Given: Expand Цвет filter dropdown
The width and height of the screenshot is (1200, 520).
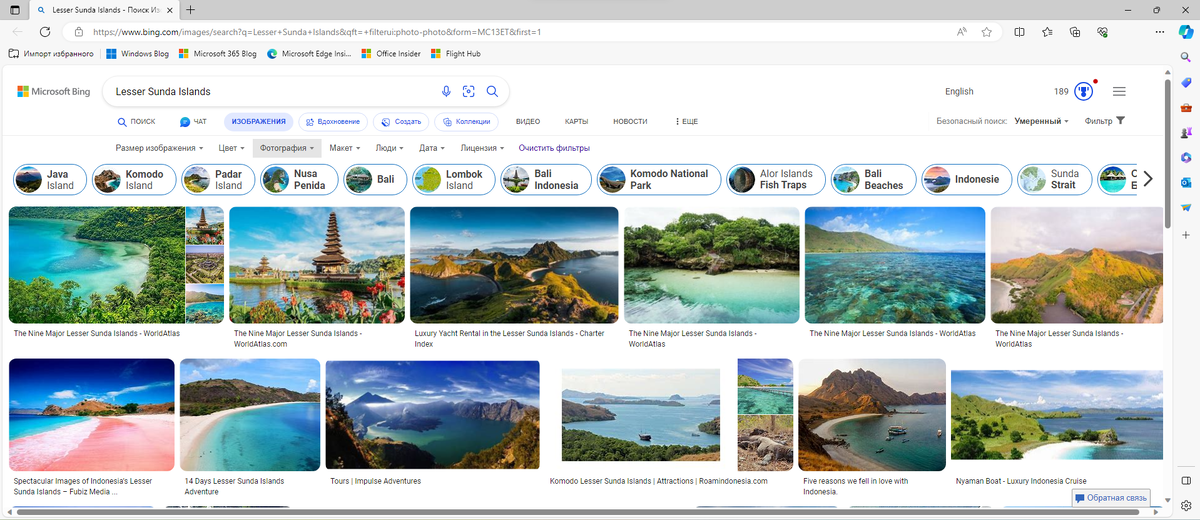Looking at the screenshot, I should click(x=232, y=148).
